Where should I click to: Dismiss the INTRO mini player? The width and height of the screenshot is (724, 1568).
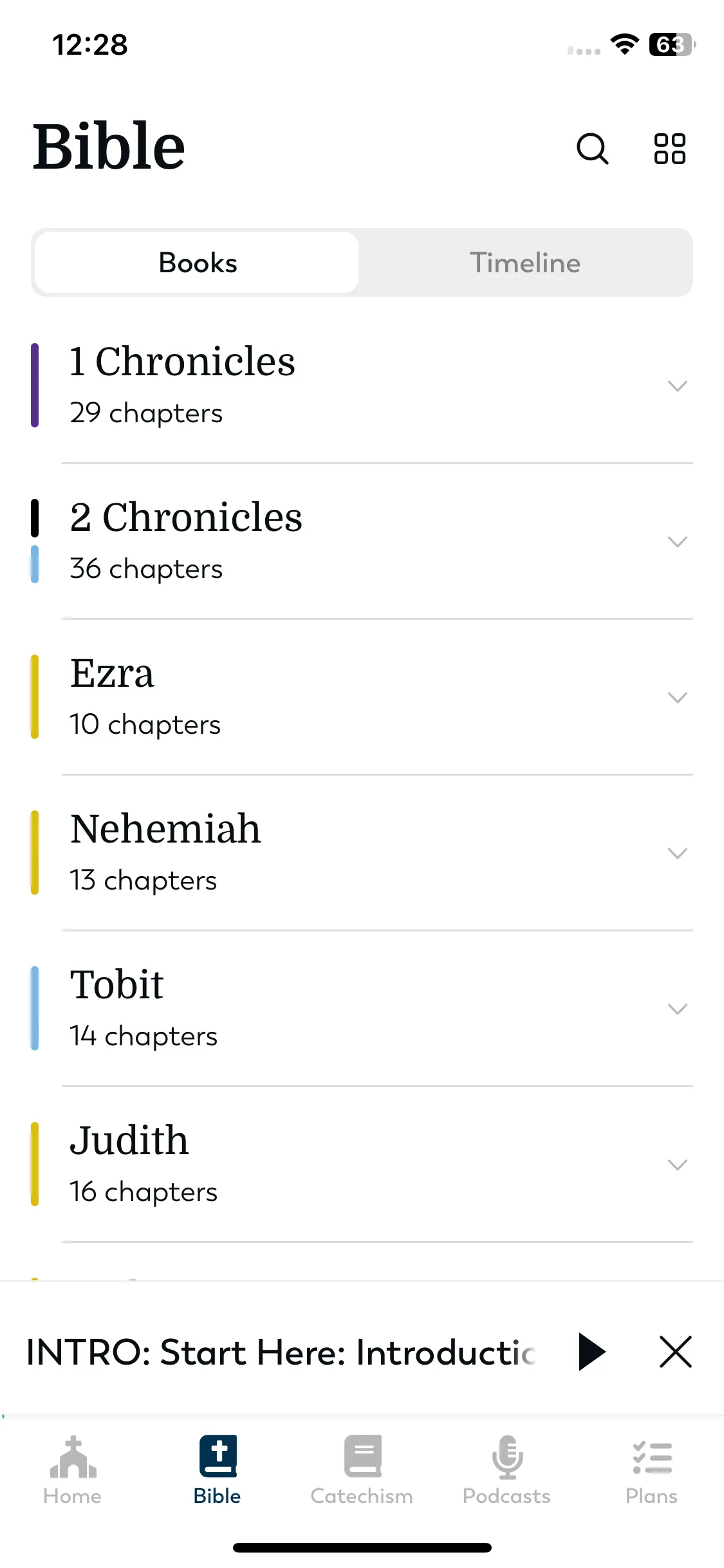(x=676, y=1352)
